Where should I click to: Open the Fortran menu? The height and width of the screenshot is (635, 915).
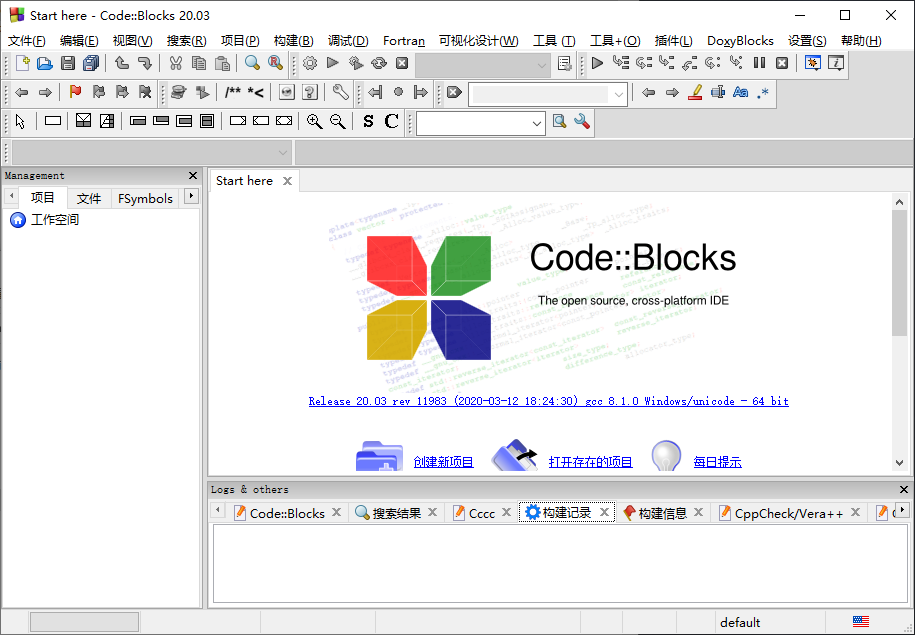pyautogui.click(x=404, y=41)
